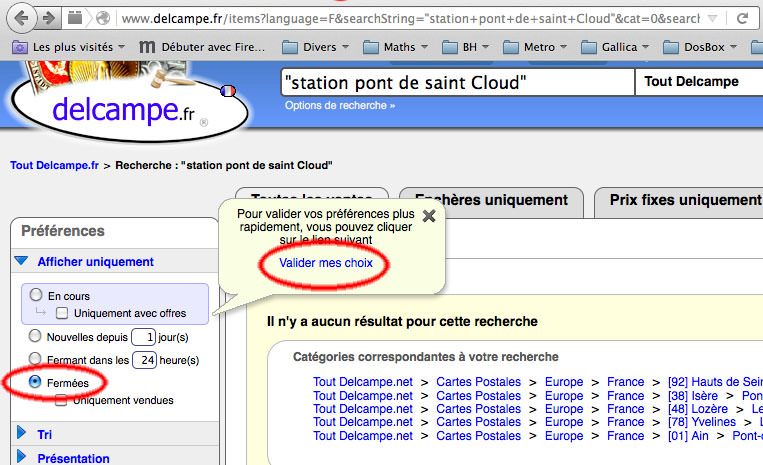
Task: Open [38] Isère category link
Action: pyautogui.click(x=692, y=396)
